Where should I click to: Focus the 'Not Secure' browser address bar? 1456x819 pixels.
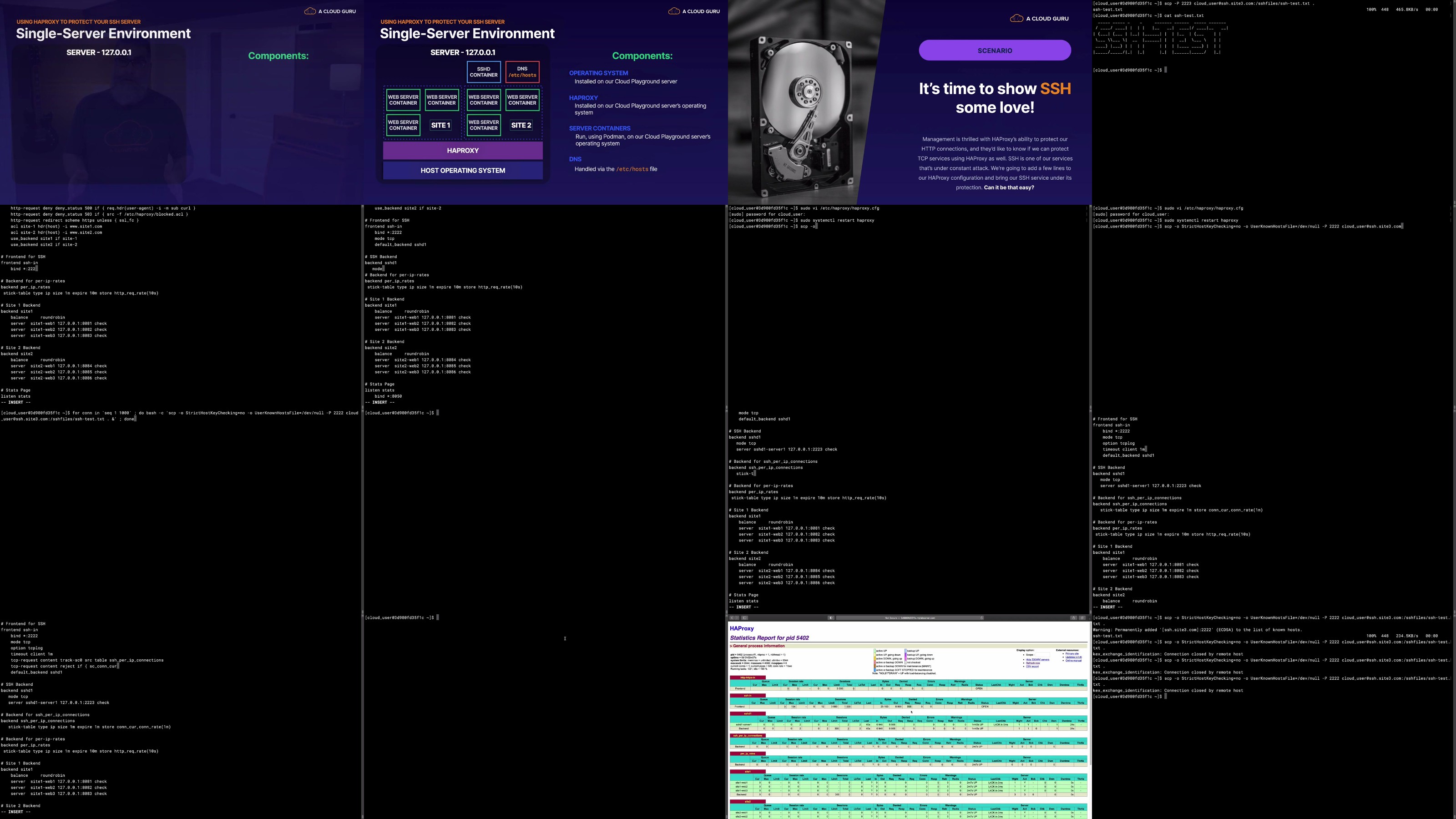point(910,618)
